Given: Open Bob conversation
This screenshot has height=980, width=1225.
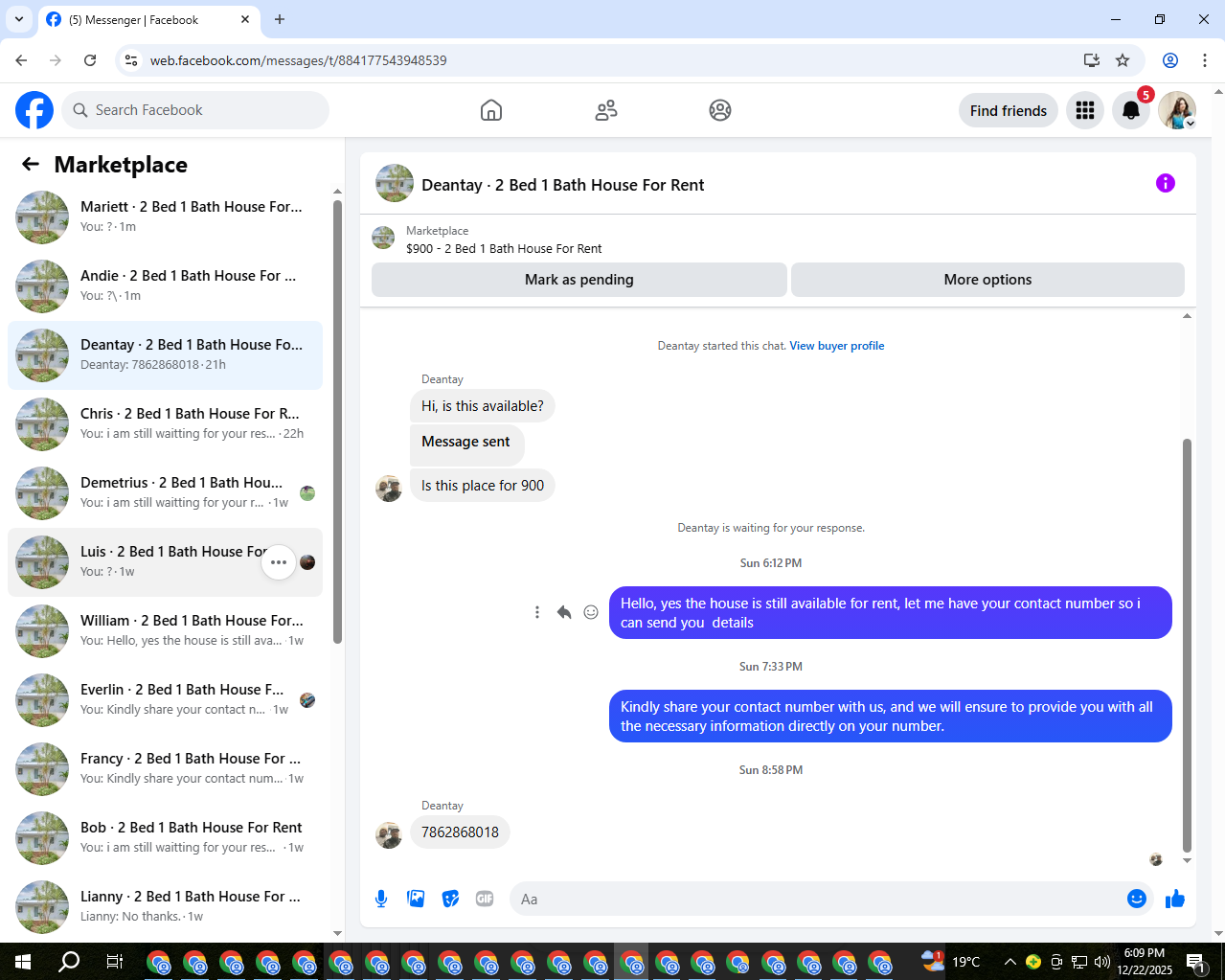Looking at the screenshot, I should (x=165, y=838).
